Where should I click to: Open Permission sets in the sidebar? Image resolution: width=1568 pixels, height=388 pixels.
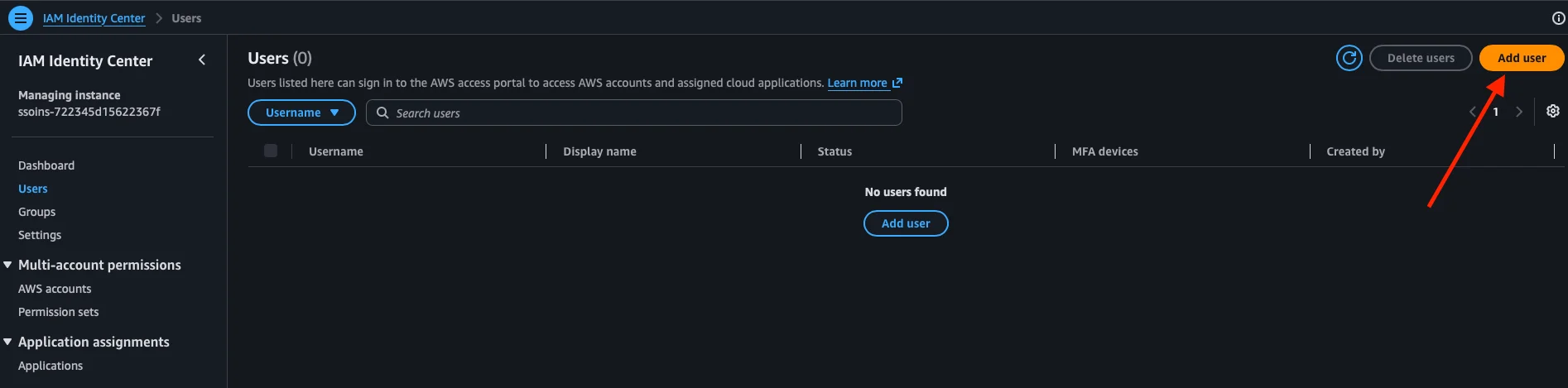point(59,312)
